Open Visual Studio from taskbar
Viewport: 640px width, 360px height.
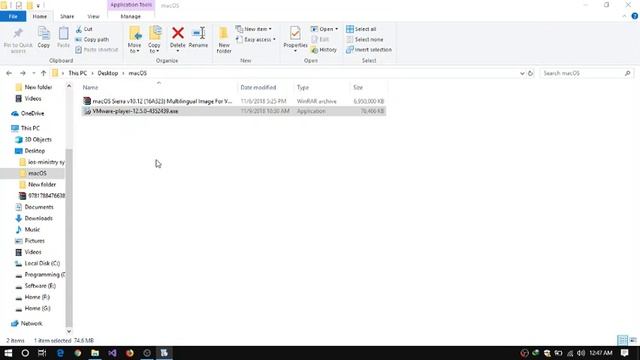[x=112, y=353]
